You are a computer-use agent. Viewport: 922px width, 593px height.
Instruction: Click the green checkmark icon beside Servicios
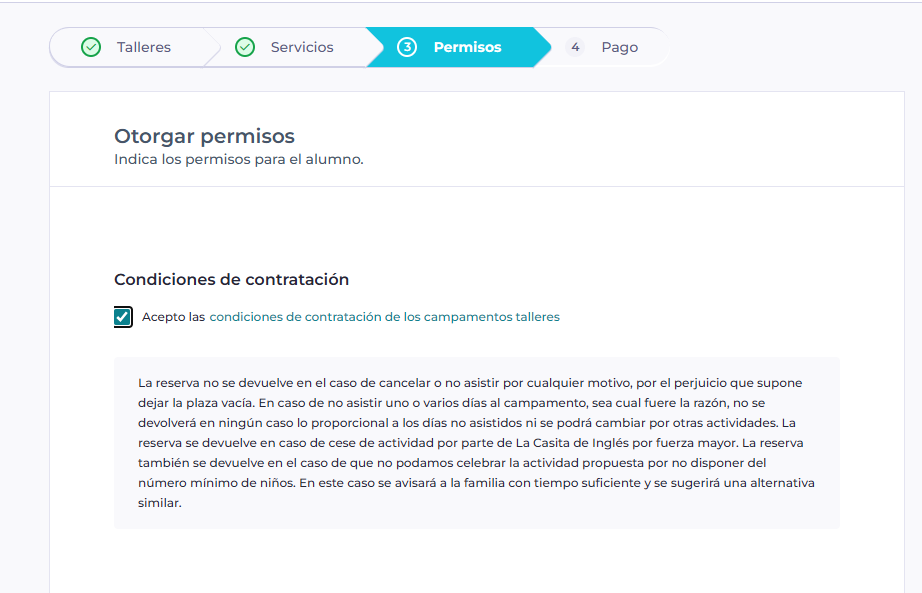[245, 47]
